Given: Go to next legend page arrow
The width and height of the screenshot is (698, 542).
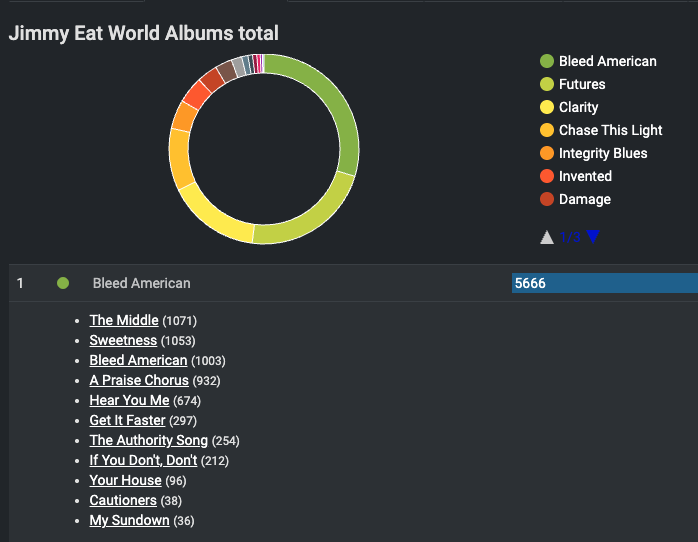Looking at the screenshot, I should point(593,237).
